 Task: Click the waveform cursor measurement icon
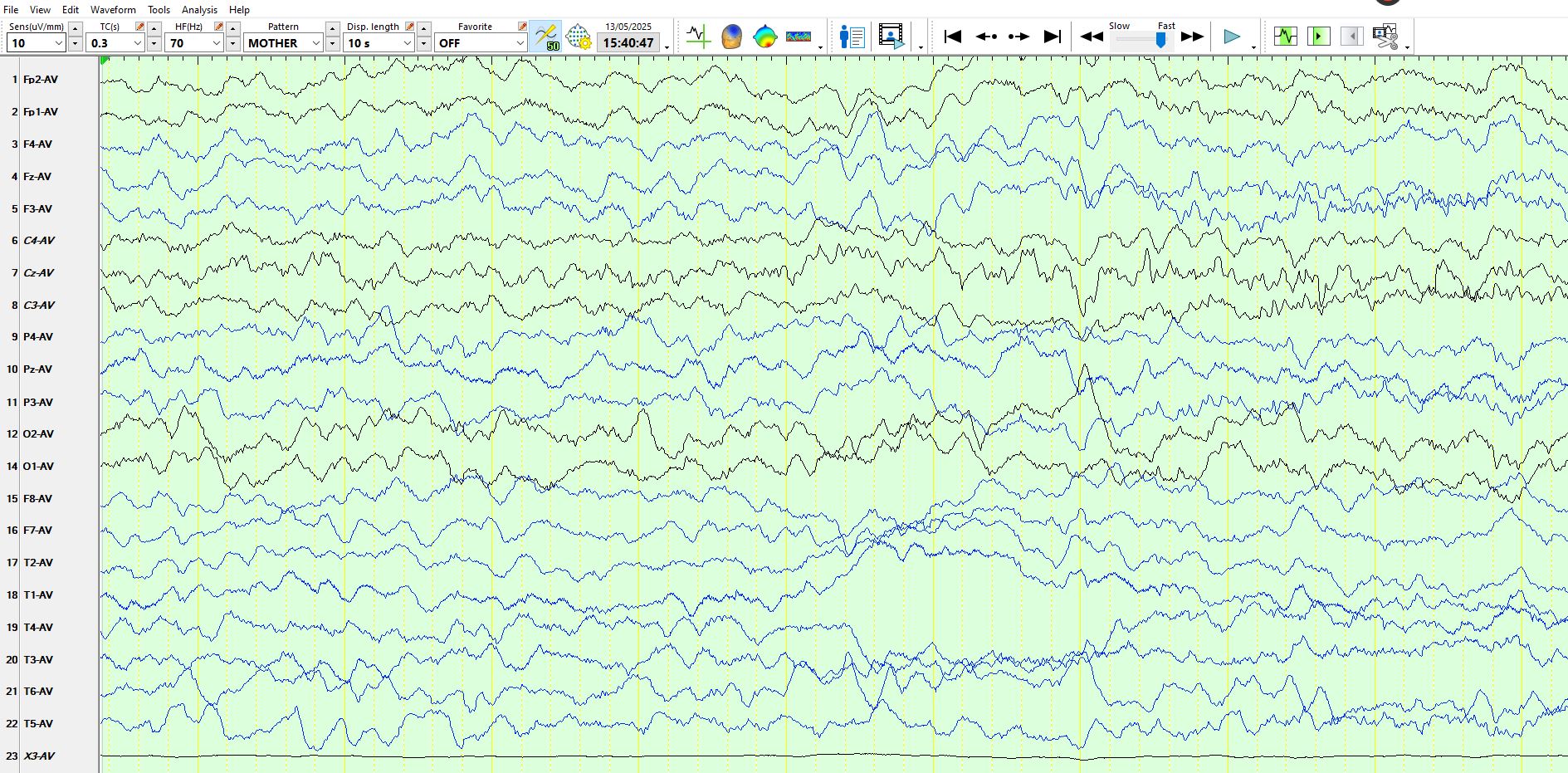699,37
